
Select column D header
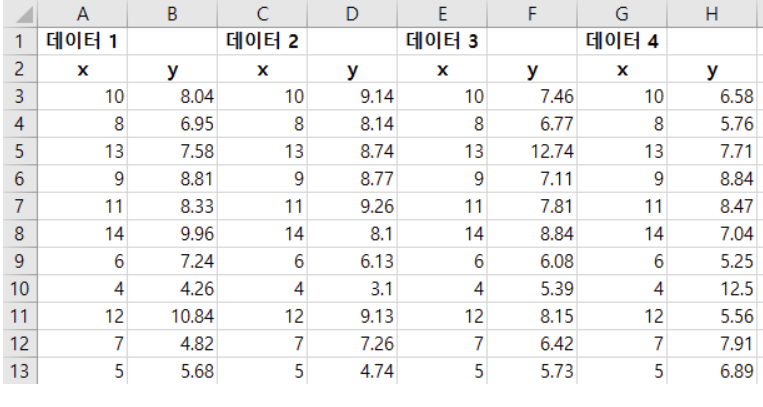coord(352,14)
